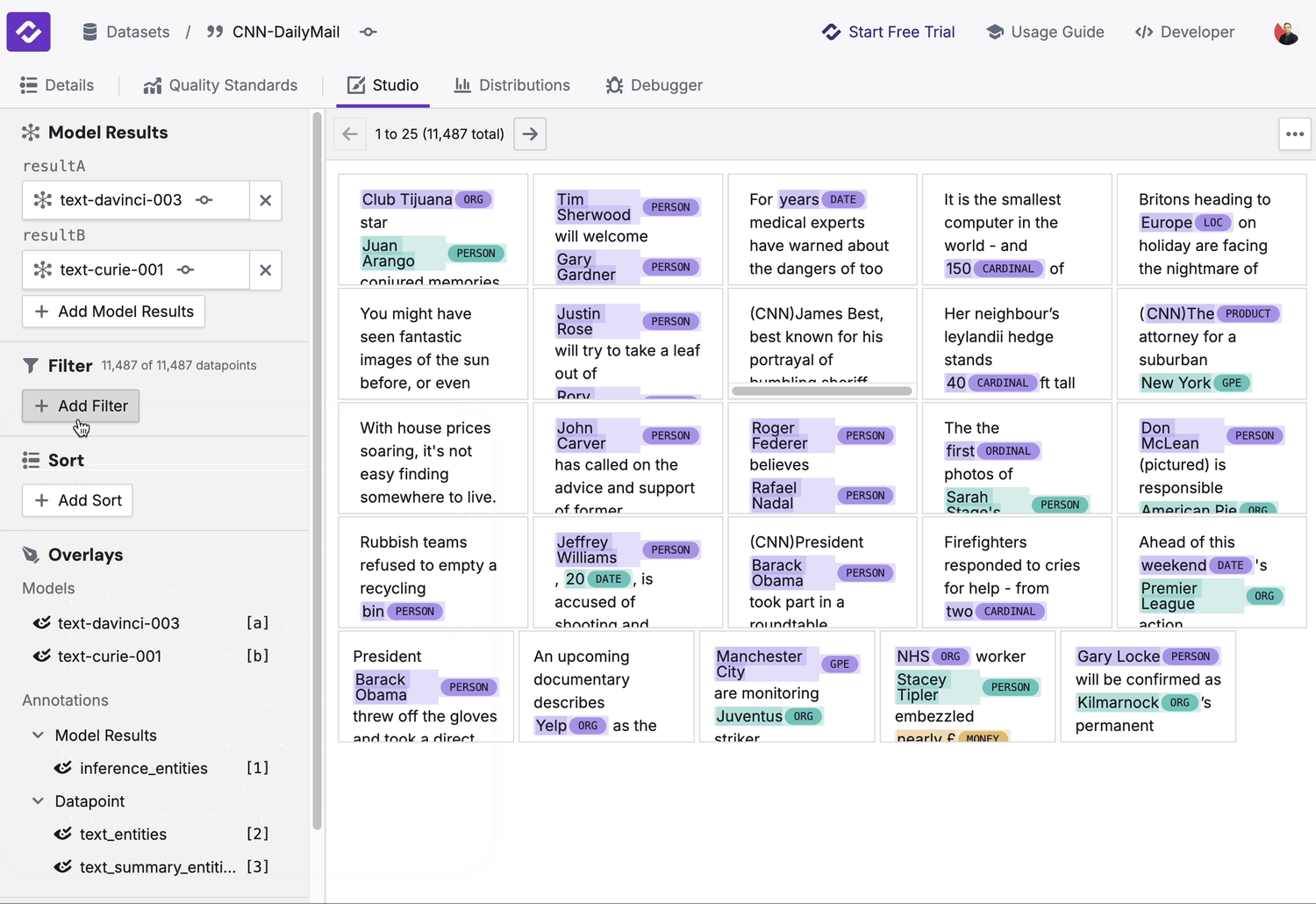This screenshot has width=1316, height=904.
Task: Click the Filter funnel icon in the sidebar
Action: pyautogui.click(x=32, y=365)
